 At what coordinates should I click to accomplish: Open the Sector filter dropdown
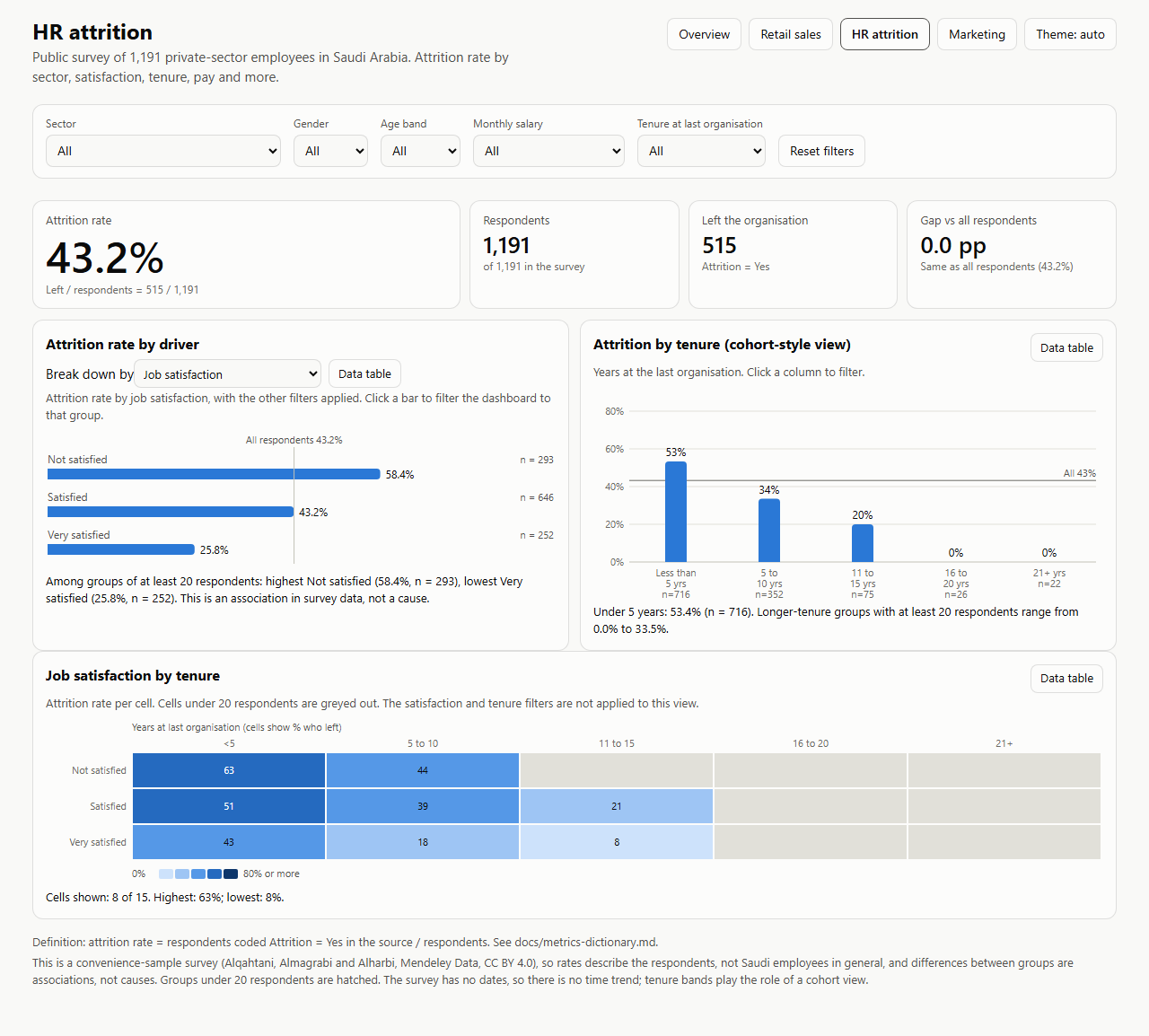click(163, 151)
